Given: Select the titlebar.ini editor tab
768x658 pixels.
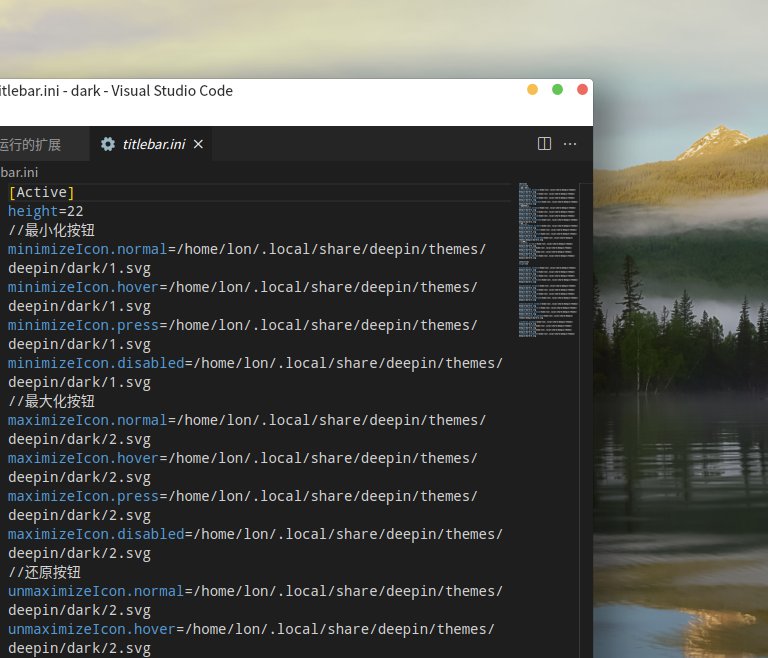Looking at the screenshot, I should tap(151, 144).
